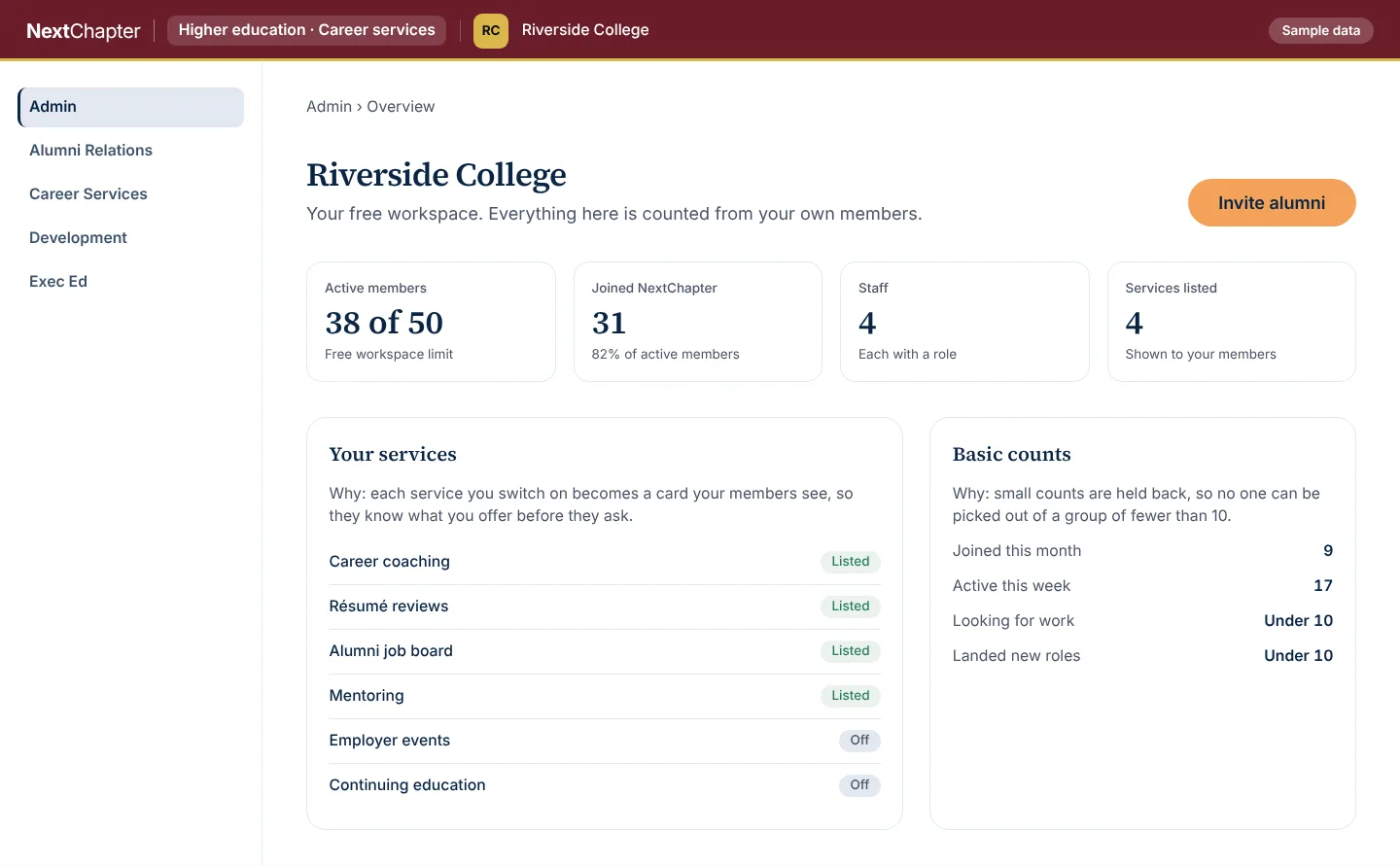Click the Your services heading

tap(393, 455)
